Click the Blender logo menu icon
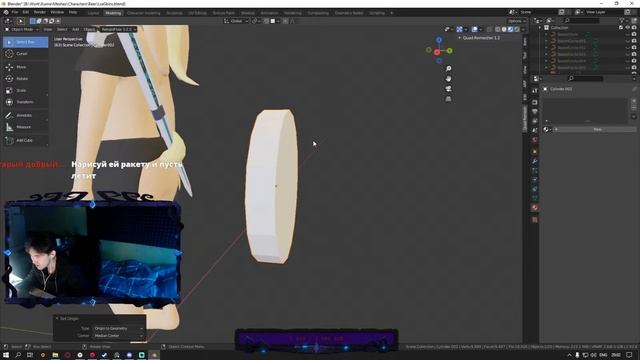The width and height of the screenshot is (640, 360). click(x=6, y=12)
